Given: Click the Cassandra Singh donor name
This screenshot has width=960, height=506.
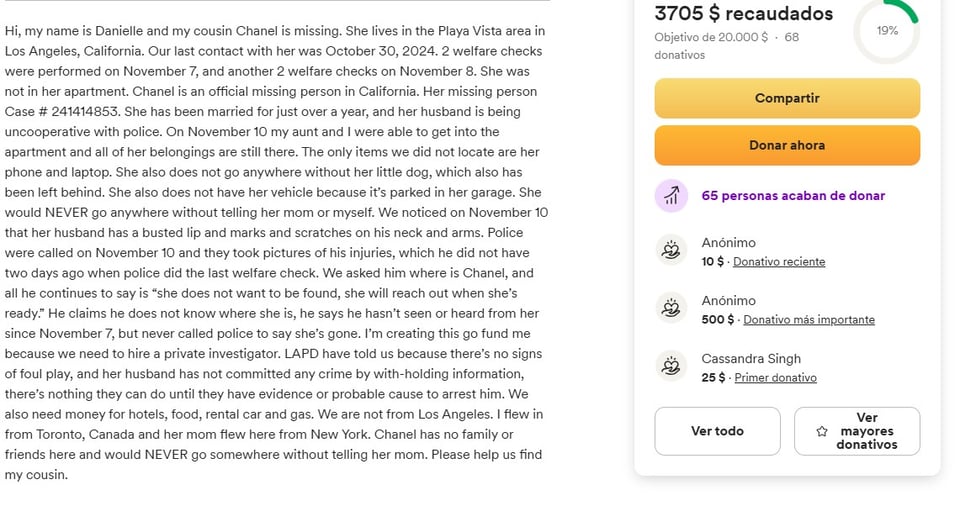Looking at the screenshot, I should click(x=751, y=359).
